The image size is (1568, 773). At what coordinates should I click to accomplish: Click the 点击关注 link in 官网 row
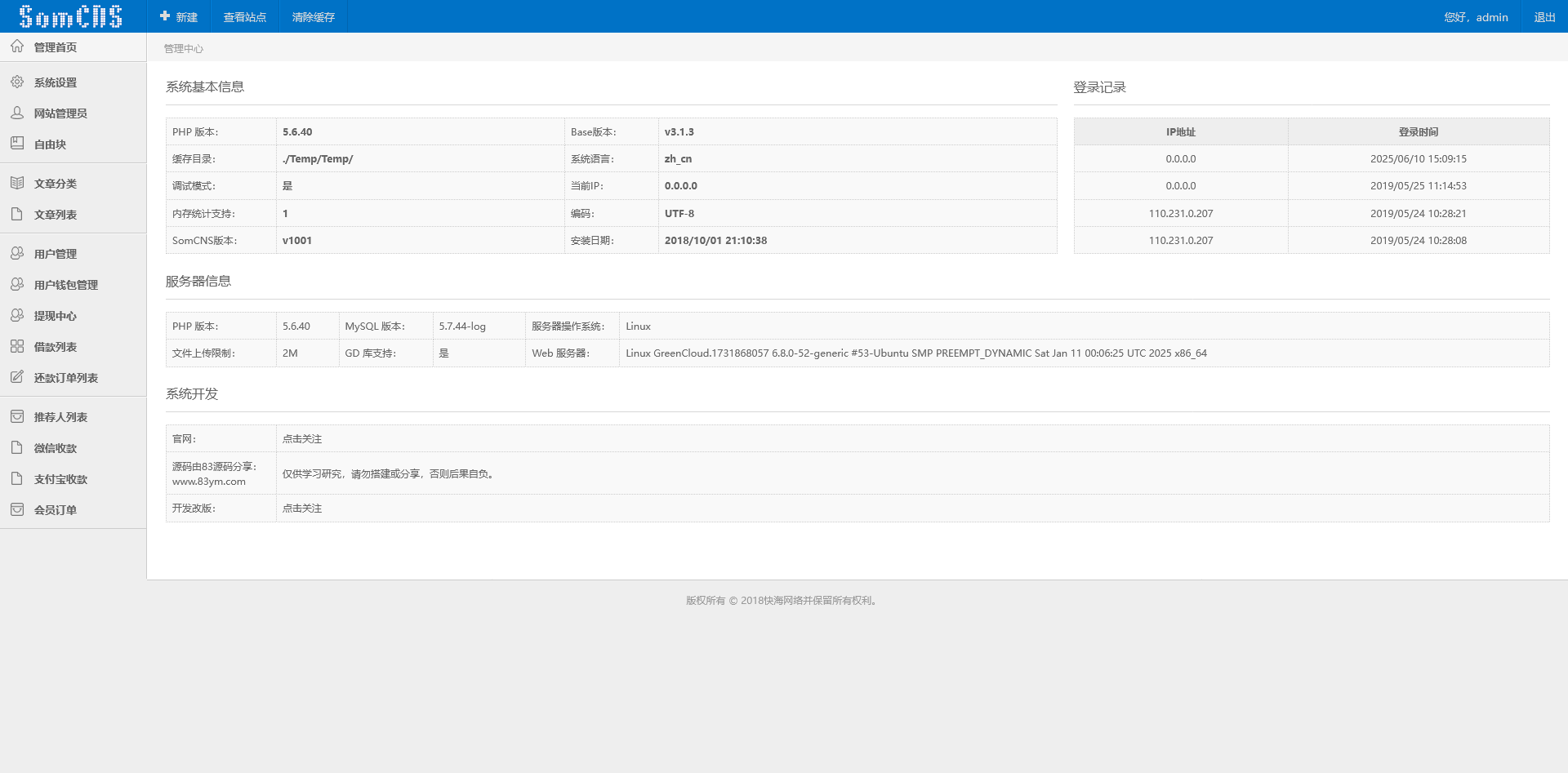tap(302, 439)
